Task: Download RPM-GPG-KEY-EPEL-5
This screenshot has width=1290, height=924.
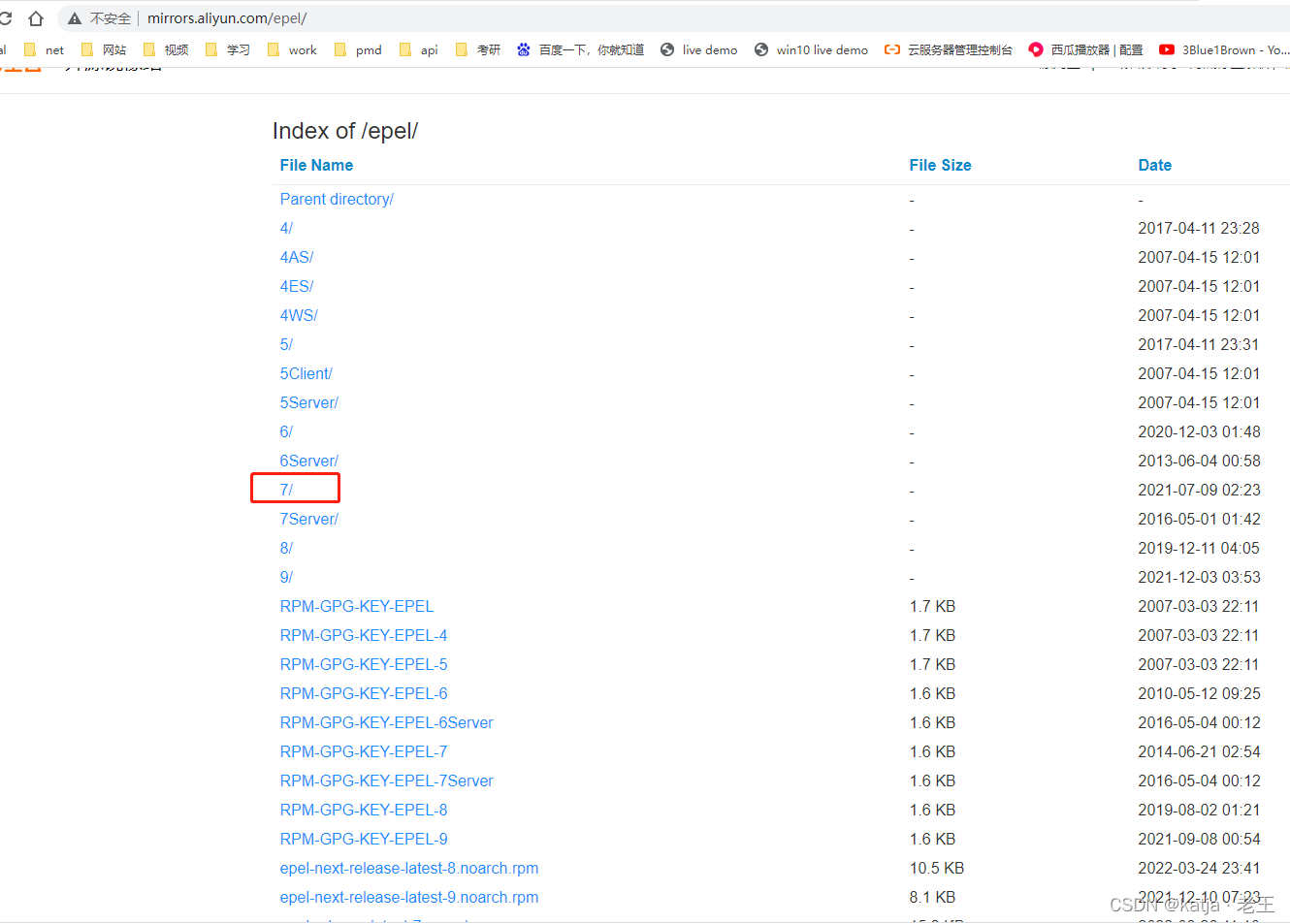Action: [x=364, y=664]
